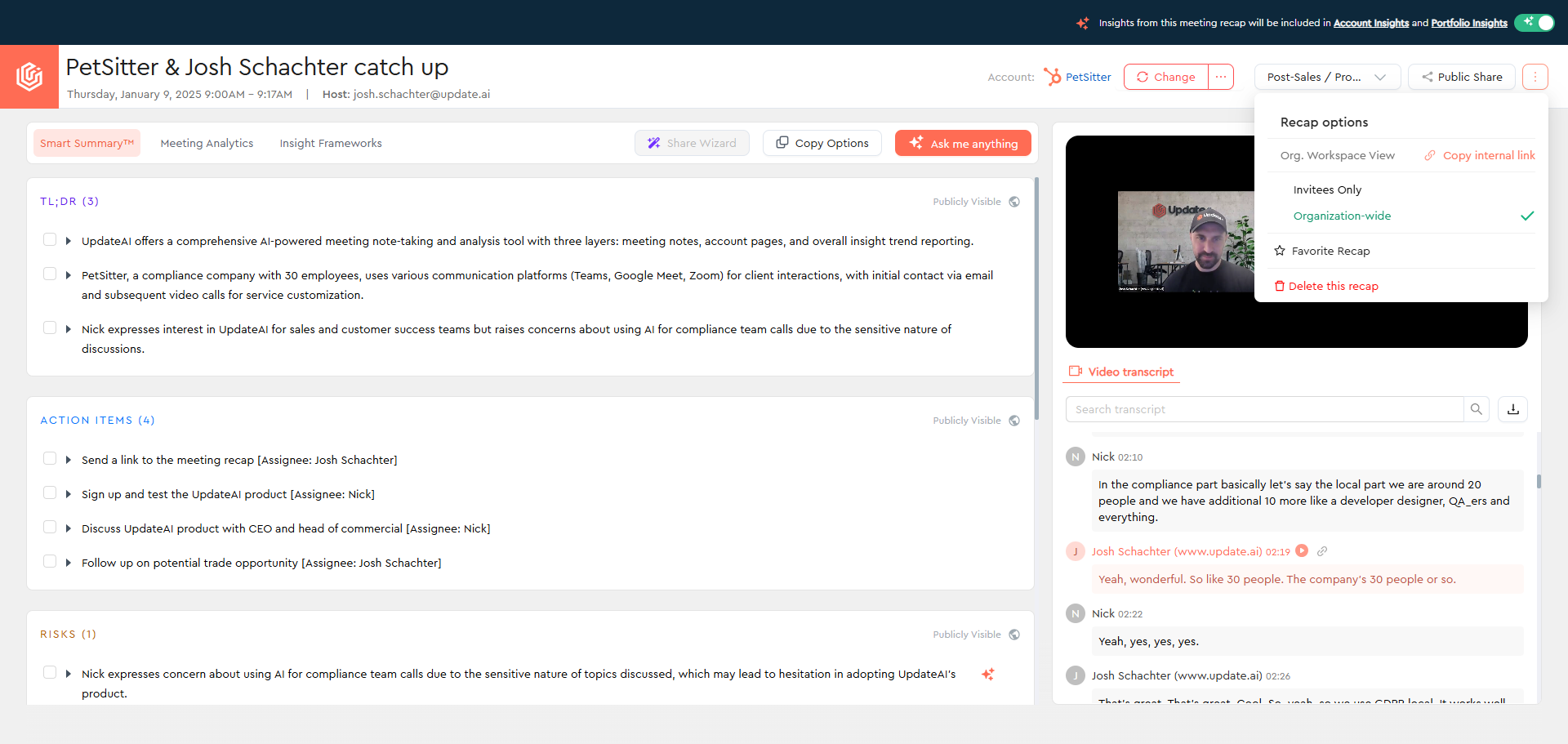The width and height of the screenshot is (1568, 744).
Task: Check the 'Sign up and test the UpdateAI product' item
Action: (50, 492)
